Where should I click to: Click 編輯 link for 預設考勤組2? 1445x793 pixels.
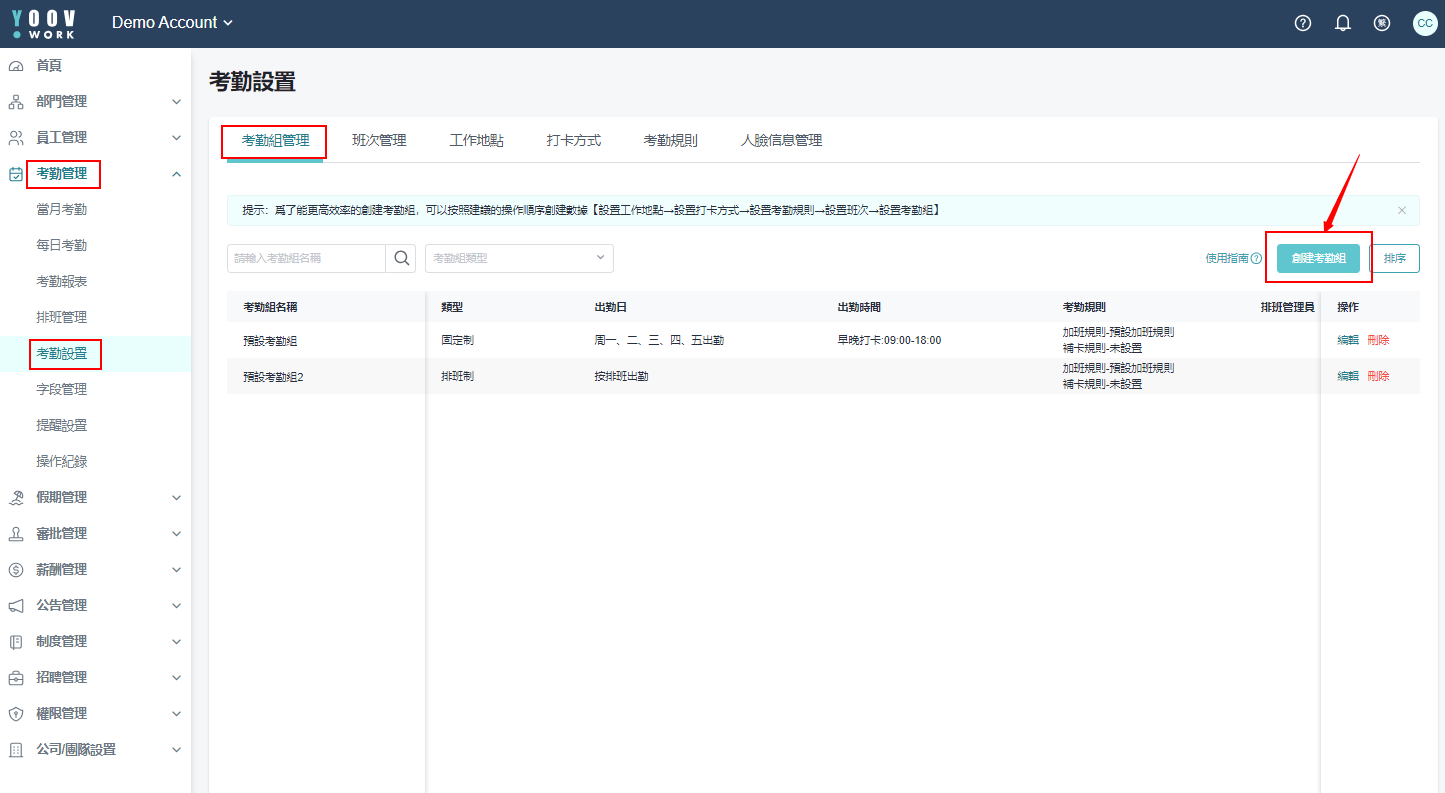(x=1348, y=376)
